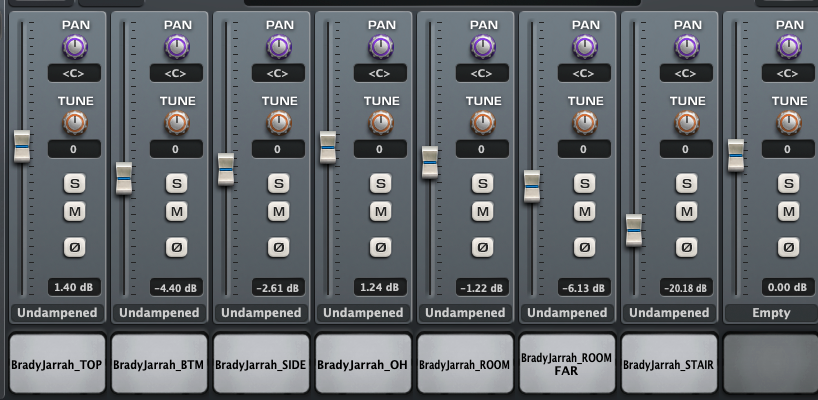Invert phase on BradyJarrah_ROOM FAR channel
This screenshot has width=818, height=400.
pyautogui.click(x=584, y=247)
